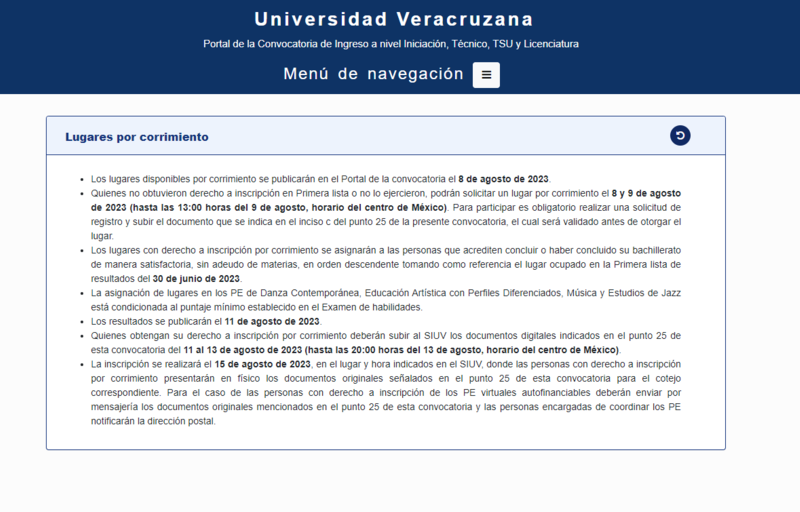Click the bullet starting 'La asignación de lugares en los PE'
Screen dimensions: 800x512
point(386,300)
